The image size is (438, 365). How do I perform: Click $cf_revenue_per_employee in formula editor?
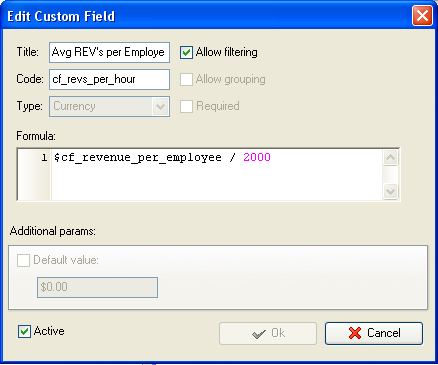[x=138, y=158]
